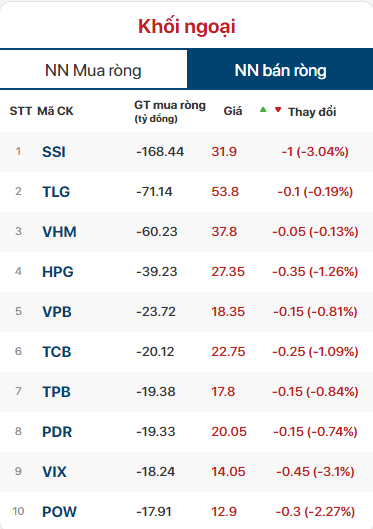Open TPB ticker page
The height and width of the screenshot is (529, 373).
56,392
